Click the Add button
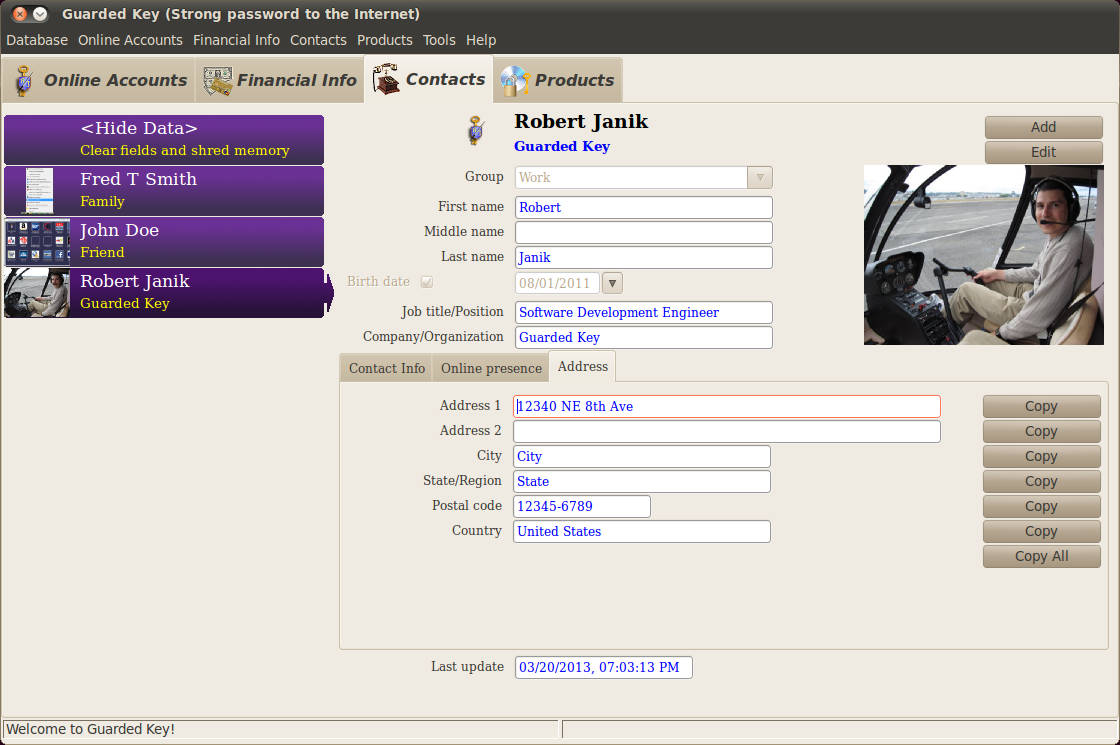Screen dimensions: 1120x745 [x=1044, y=127]
